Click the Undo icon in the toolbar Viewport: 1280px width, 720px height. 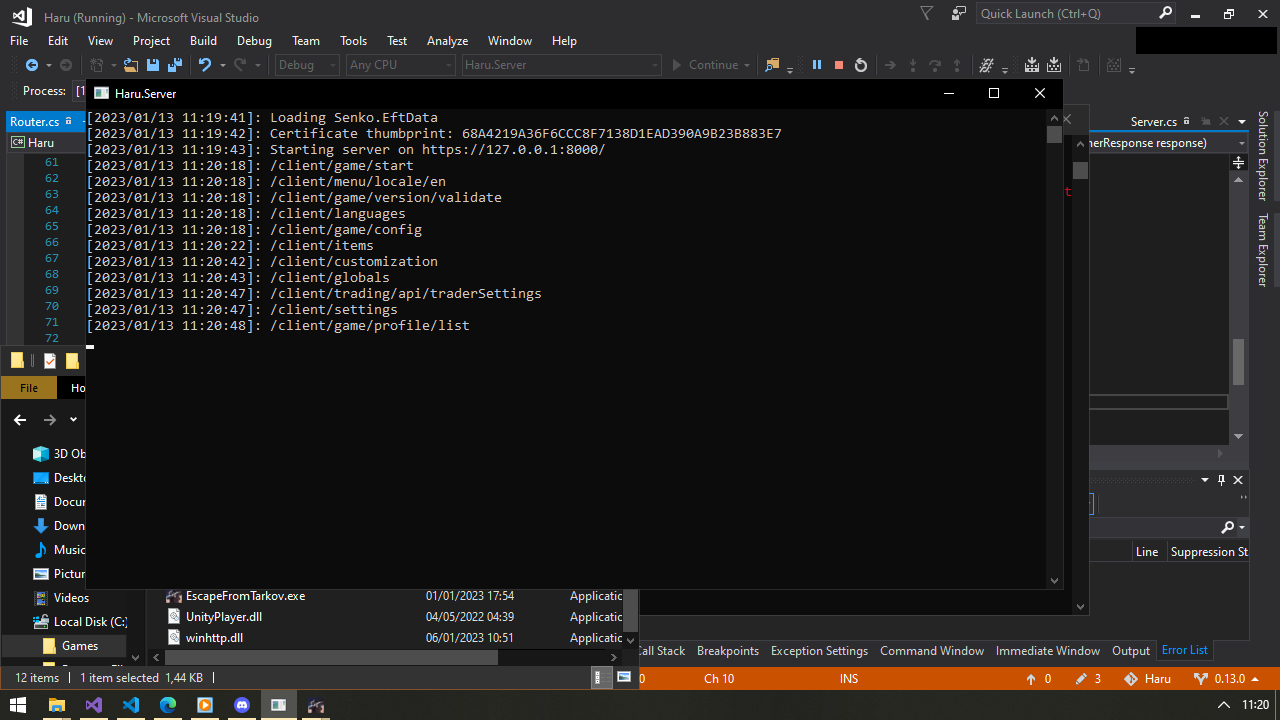(207, 64)
